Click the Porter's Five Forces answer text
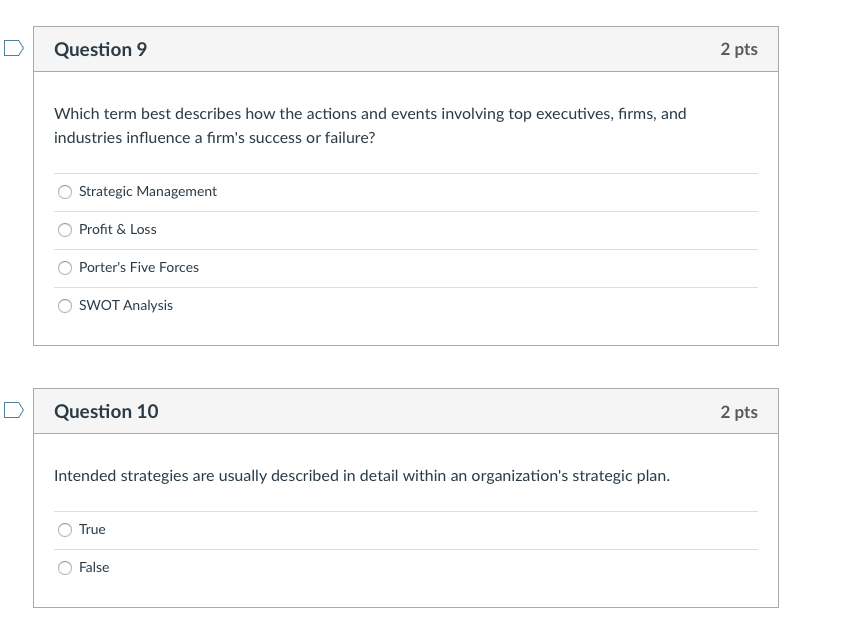 coord(138,267)
